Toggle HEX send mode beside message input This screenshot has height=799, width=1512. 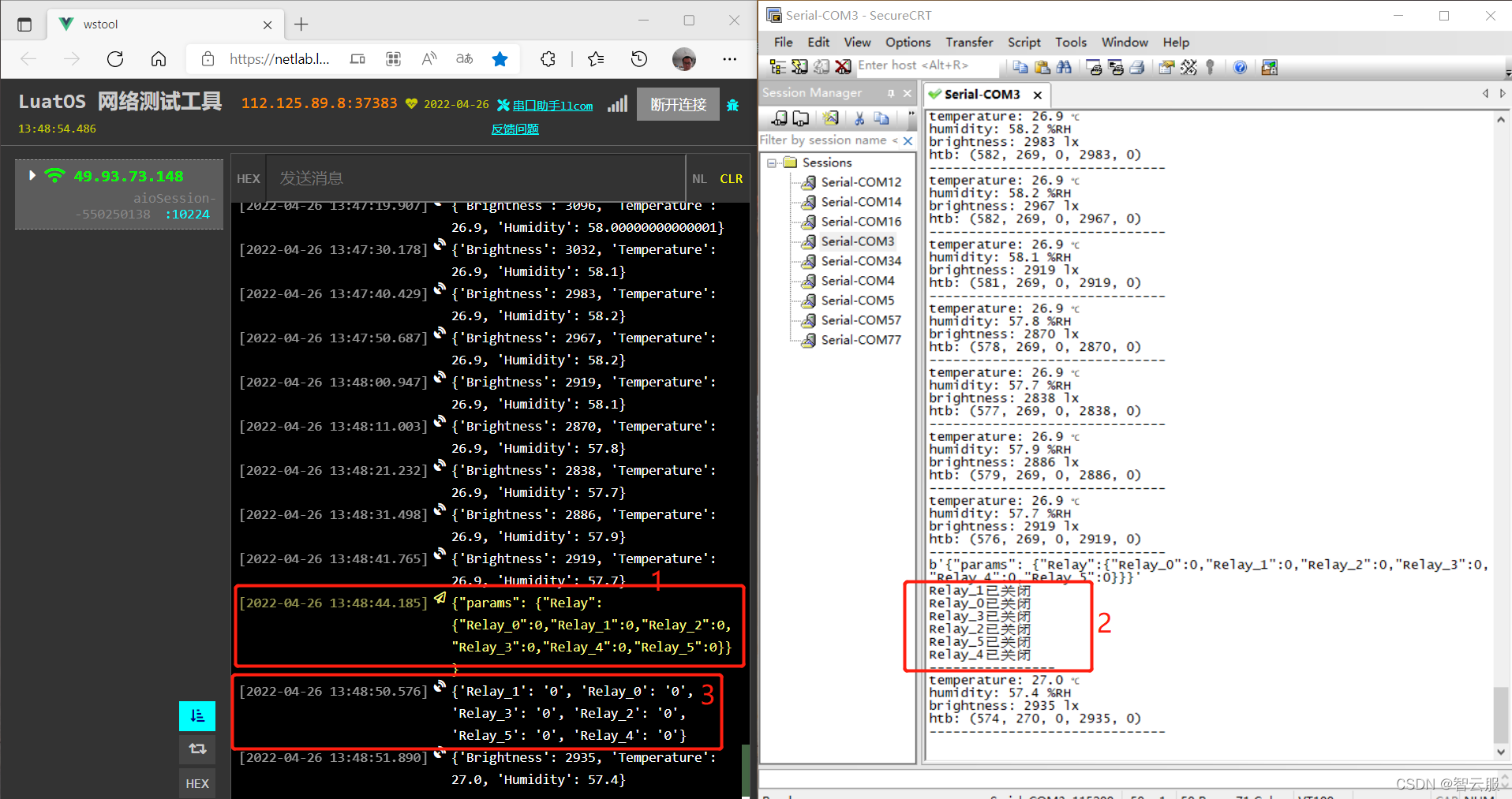tap(249, 179)
